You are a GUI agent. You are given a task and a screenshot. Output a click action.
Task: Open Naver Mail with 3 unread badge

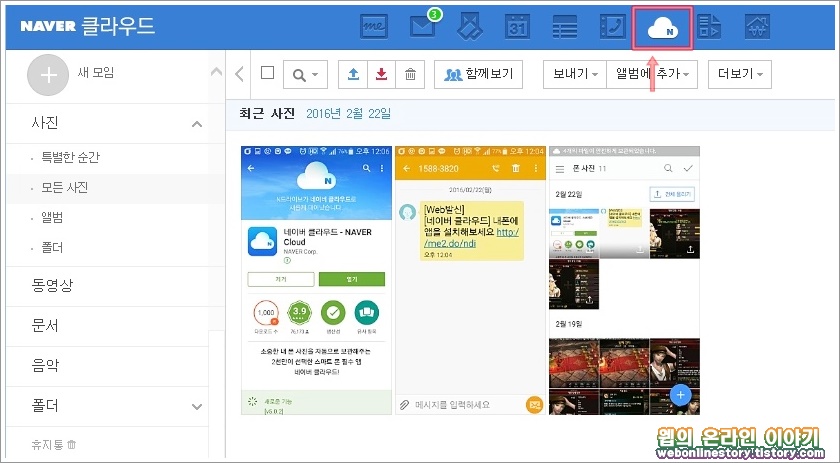425,24
